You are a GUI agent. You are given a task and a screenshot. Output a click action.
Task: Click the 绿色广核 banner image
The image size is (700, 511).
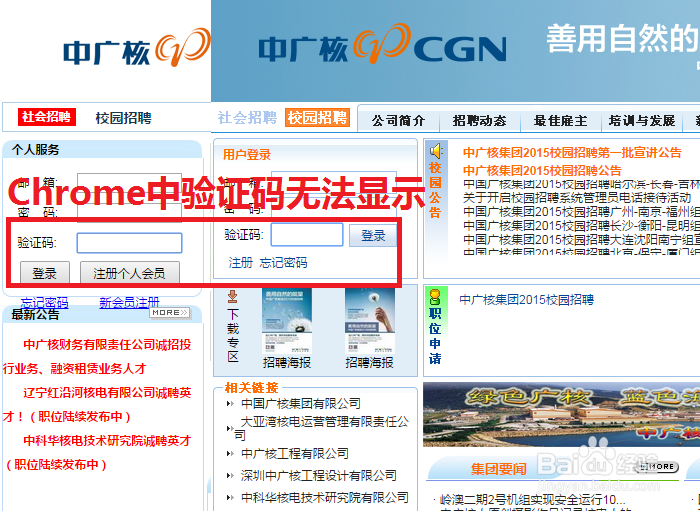[x=561, y=414]
